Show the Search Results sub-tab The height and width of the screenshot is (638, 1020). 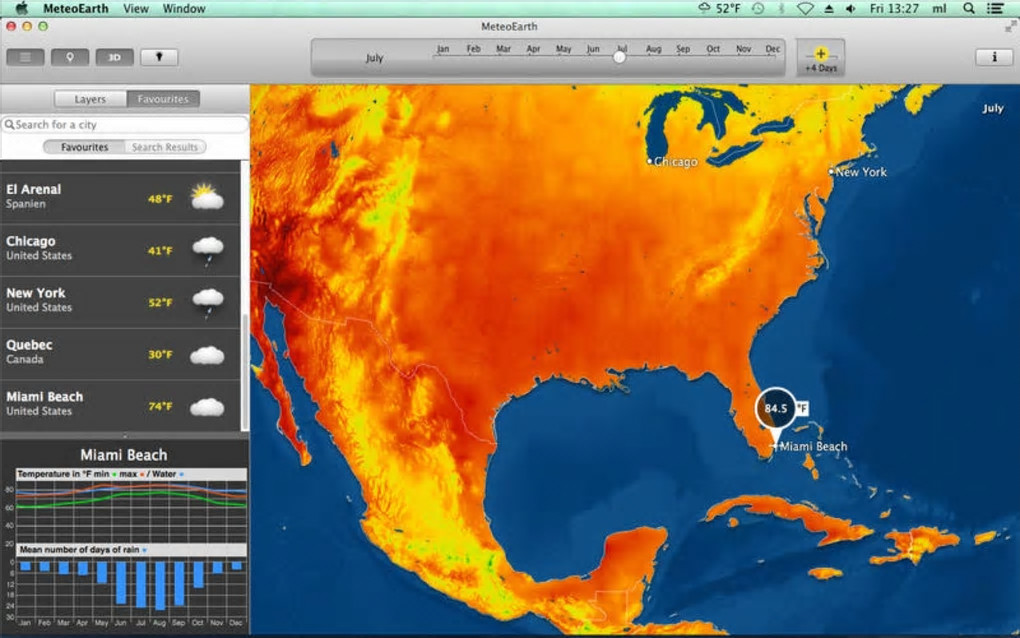pyautogui.click(x=165, y=147)
